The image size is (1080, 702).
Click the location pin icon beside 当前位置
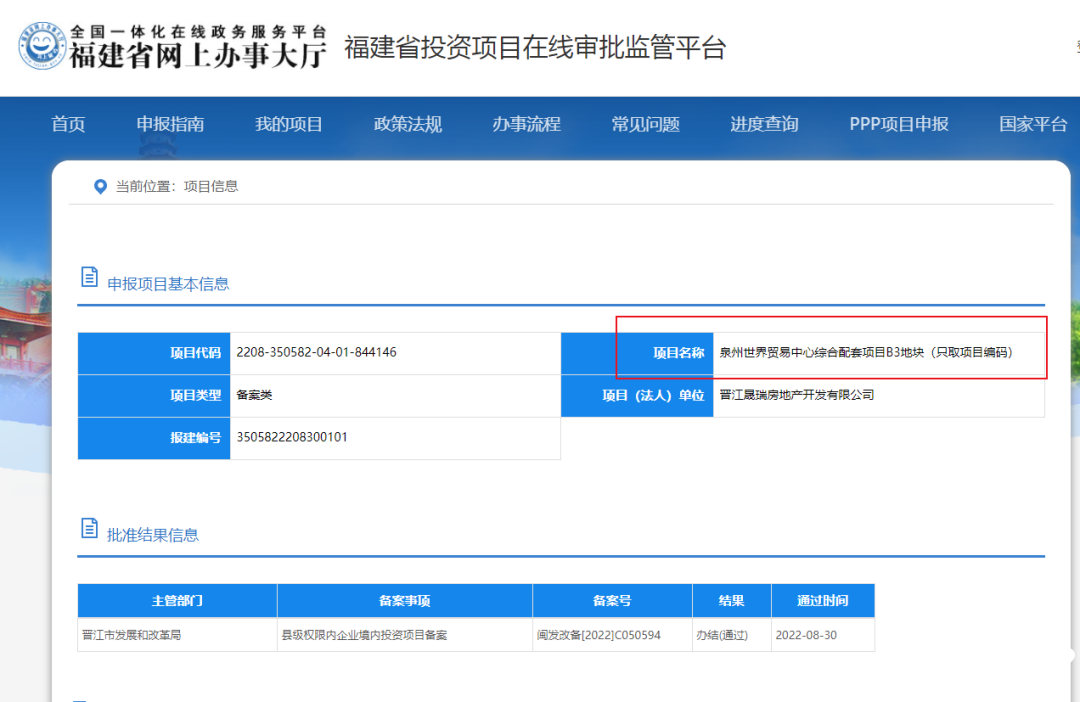pyautogui.click(x=101, y=187)
